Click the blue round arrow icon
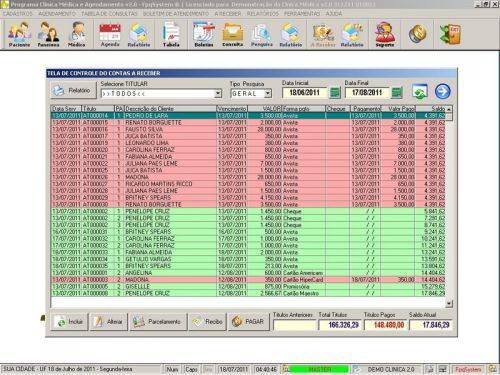This screenshot has width=500, height=375. pyautogui.click(x=443, y=91)
